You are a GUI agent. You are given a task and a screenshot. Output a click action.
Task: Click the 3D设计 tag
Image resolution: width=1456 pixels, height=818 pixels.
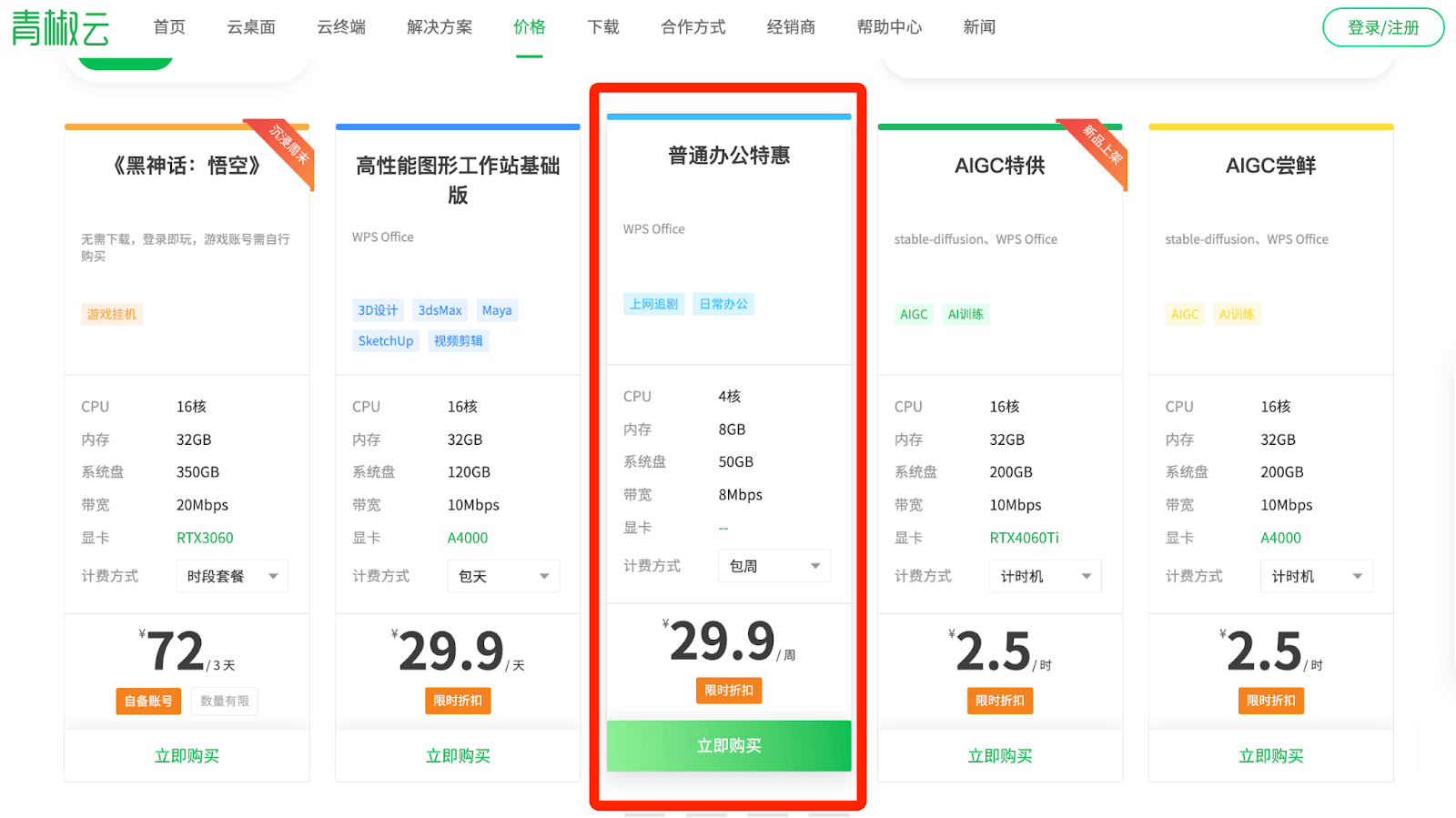378,310
